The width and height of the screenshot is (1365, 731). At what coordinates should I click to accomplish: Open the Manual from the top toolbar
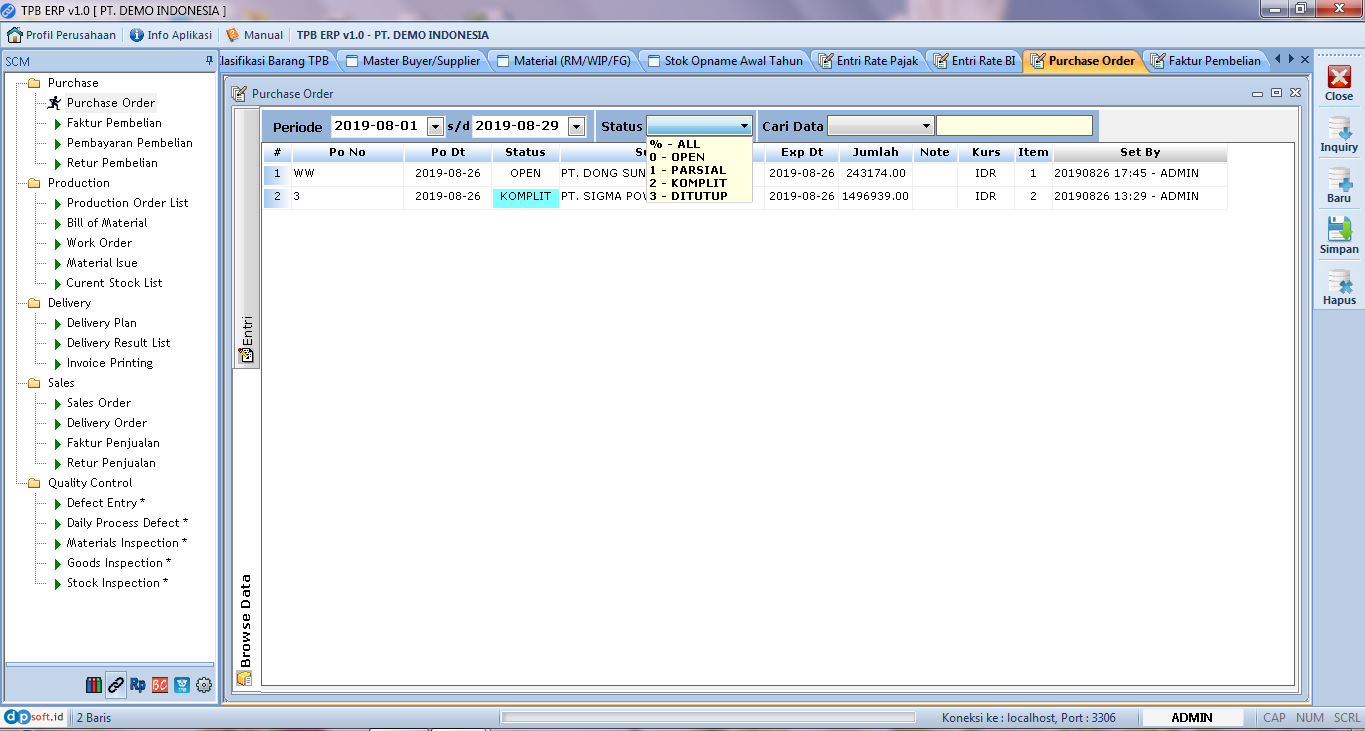pos(253,34)
